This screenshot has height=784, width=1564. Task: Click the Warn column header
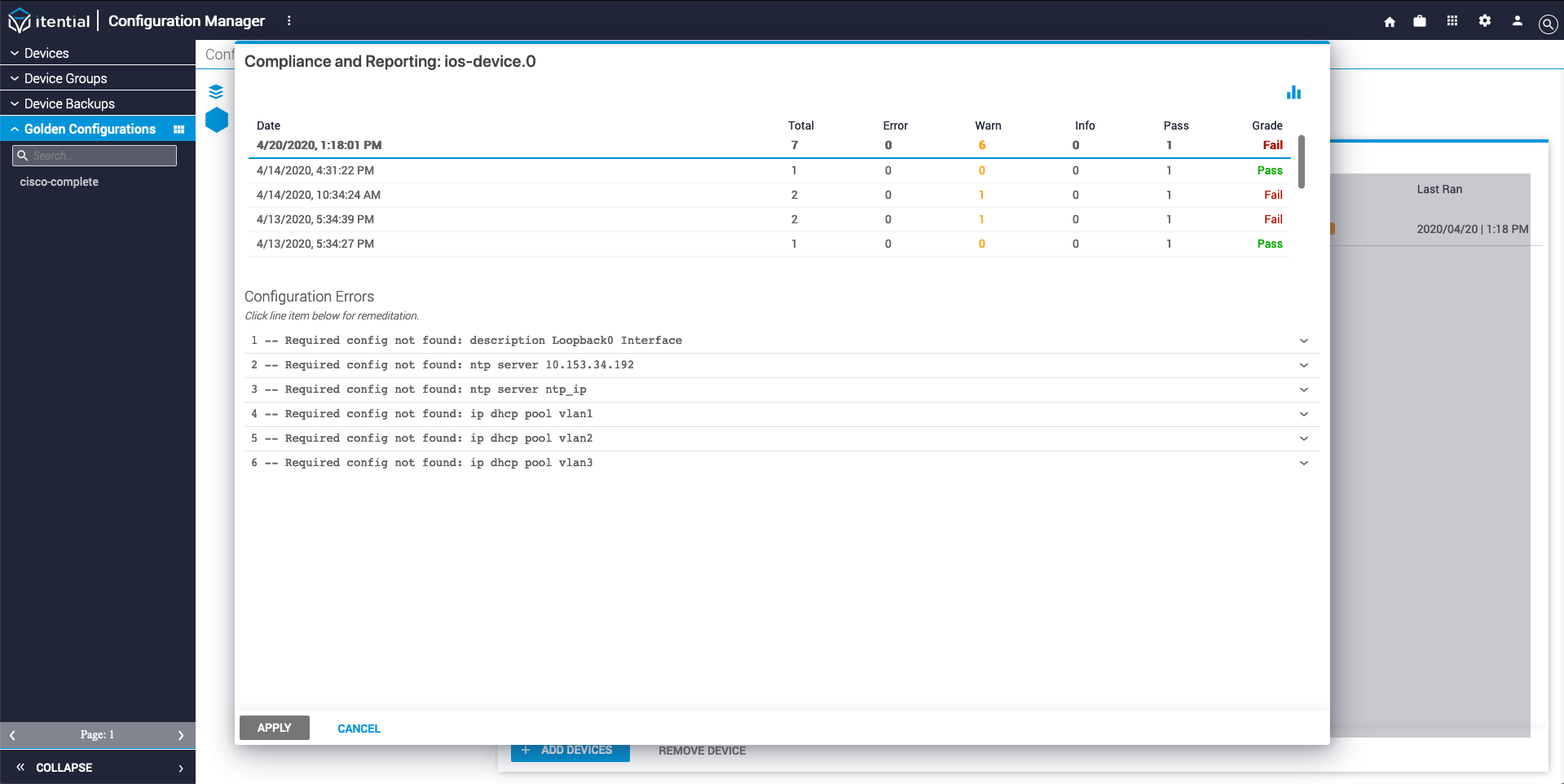[988, 126]
